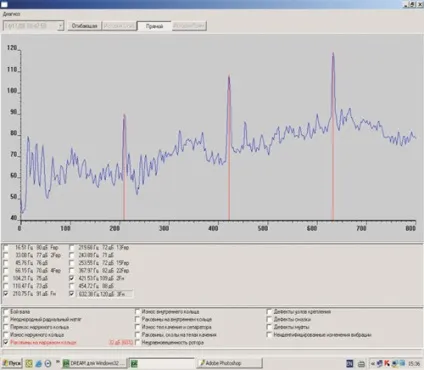
Task: Click the keyboard-like icon next to EN indicator
Action: click(361, 364)
